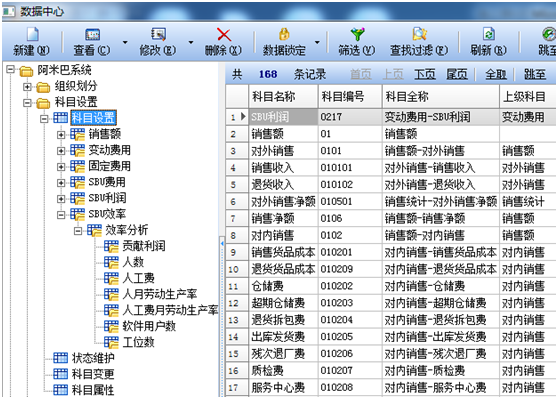558x399 pixels.
Task: Go to next page via 下页
Action: (x=425, y=74)
